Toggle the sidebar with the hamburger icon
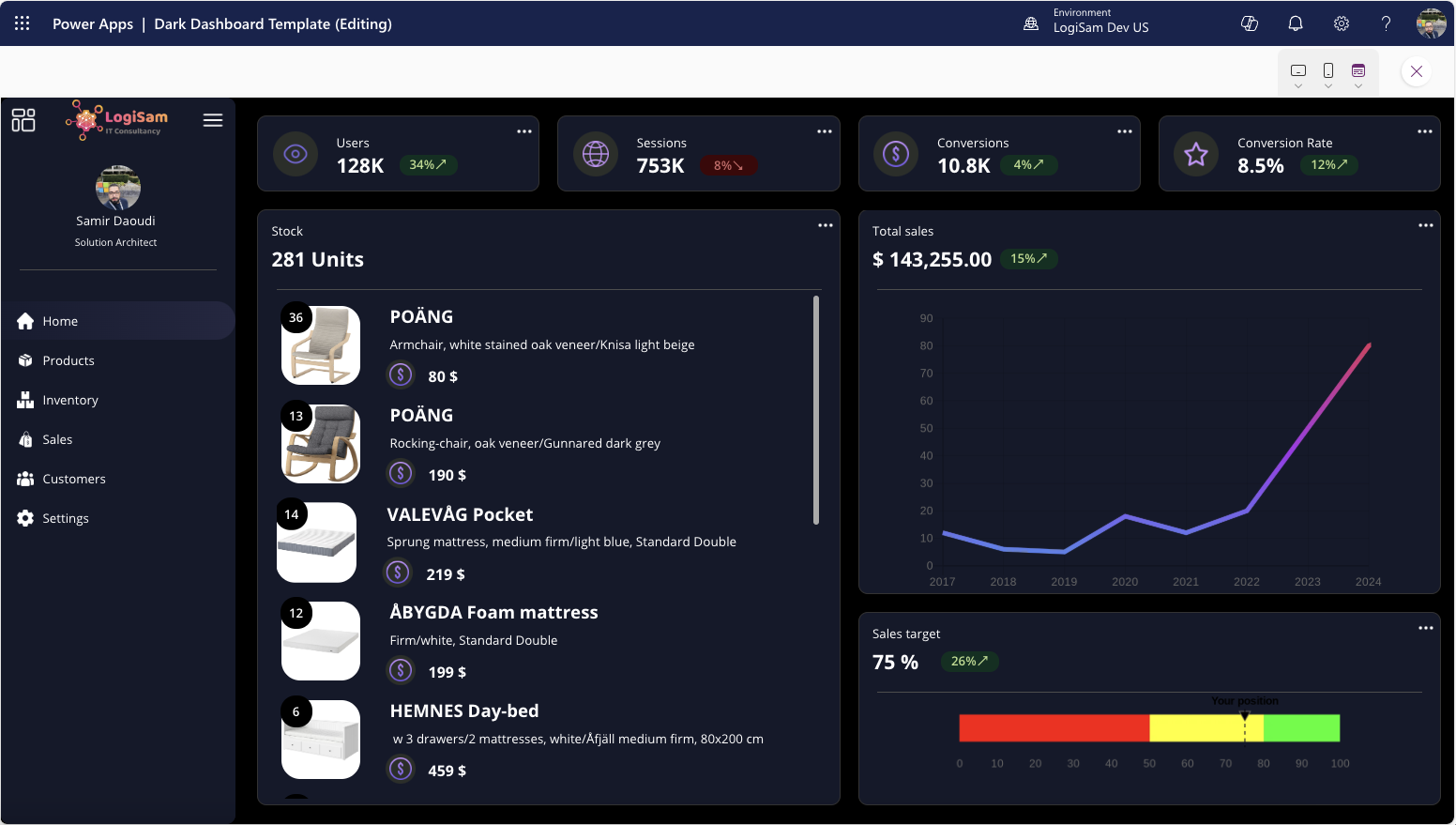 click(213, 120)
